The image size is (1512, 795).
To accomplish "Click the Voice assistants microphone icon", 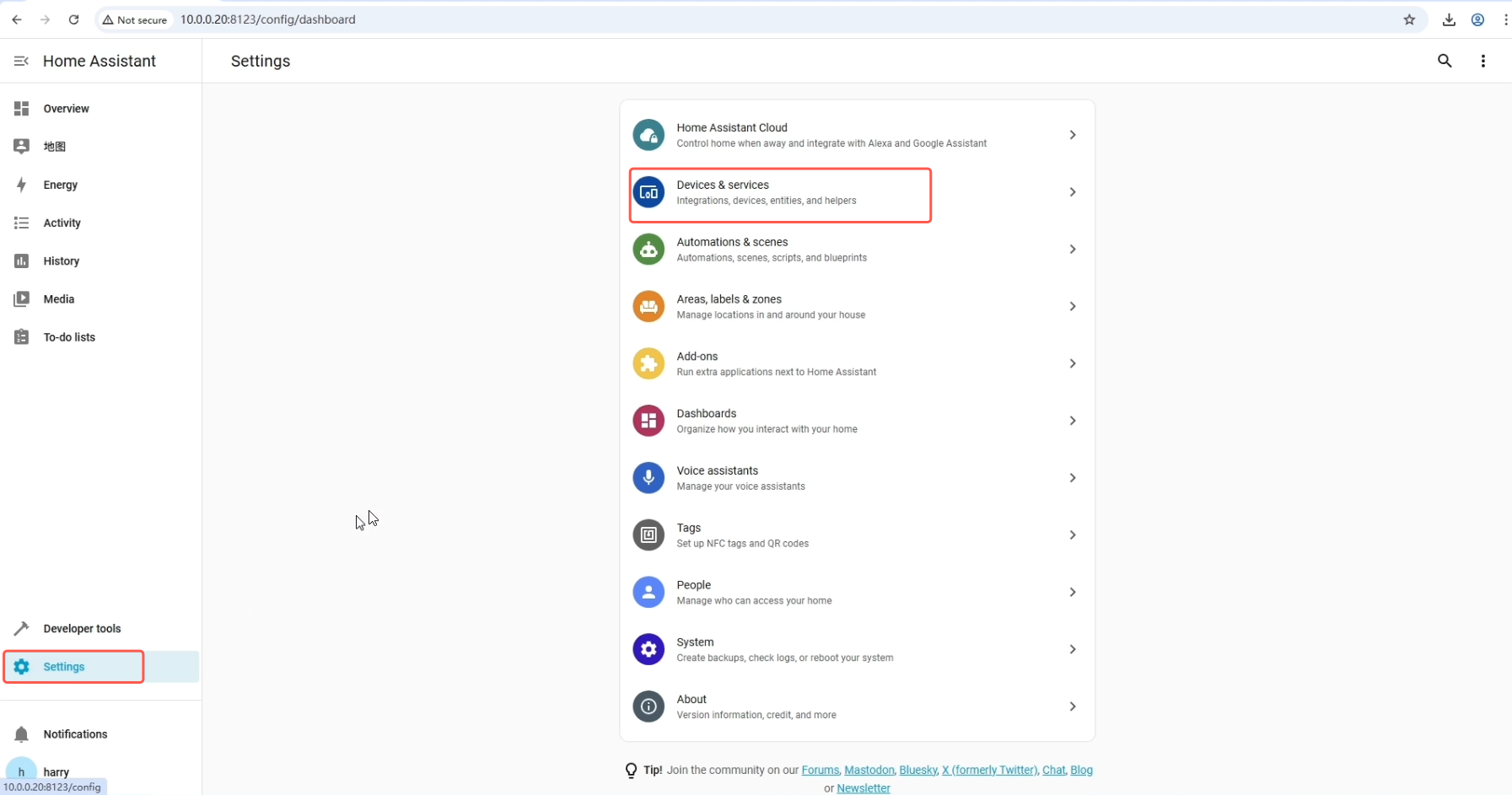I will [x=648, y=478].
